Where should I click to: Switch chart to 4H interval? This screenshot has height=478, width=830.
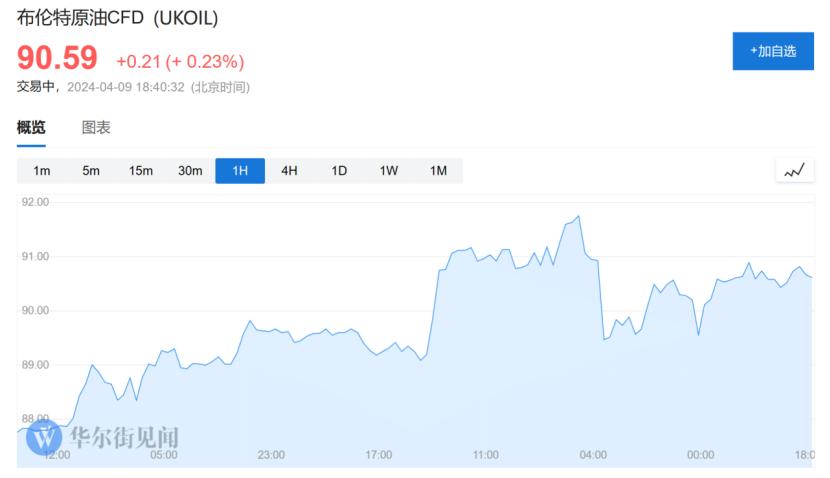pos(289,171)
